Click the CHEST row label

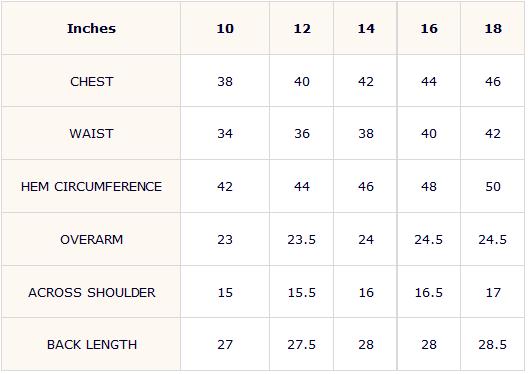pos(92,81)
